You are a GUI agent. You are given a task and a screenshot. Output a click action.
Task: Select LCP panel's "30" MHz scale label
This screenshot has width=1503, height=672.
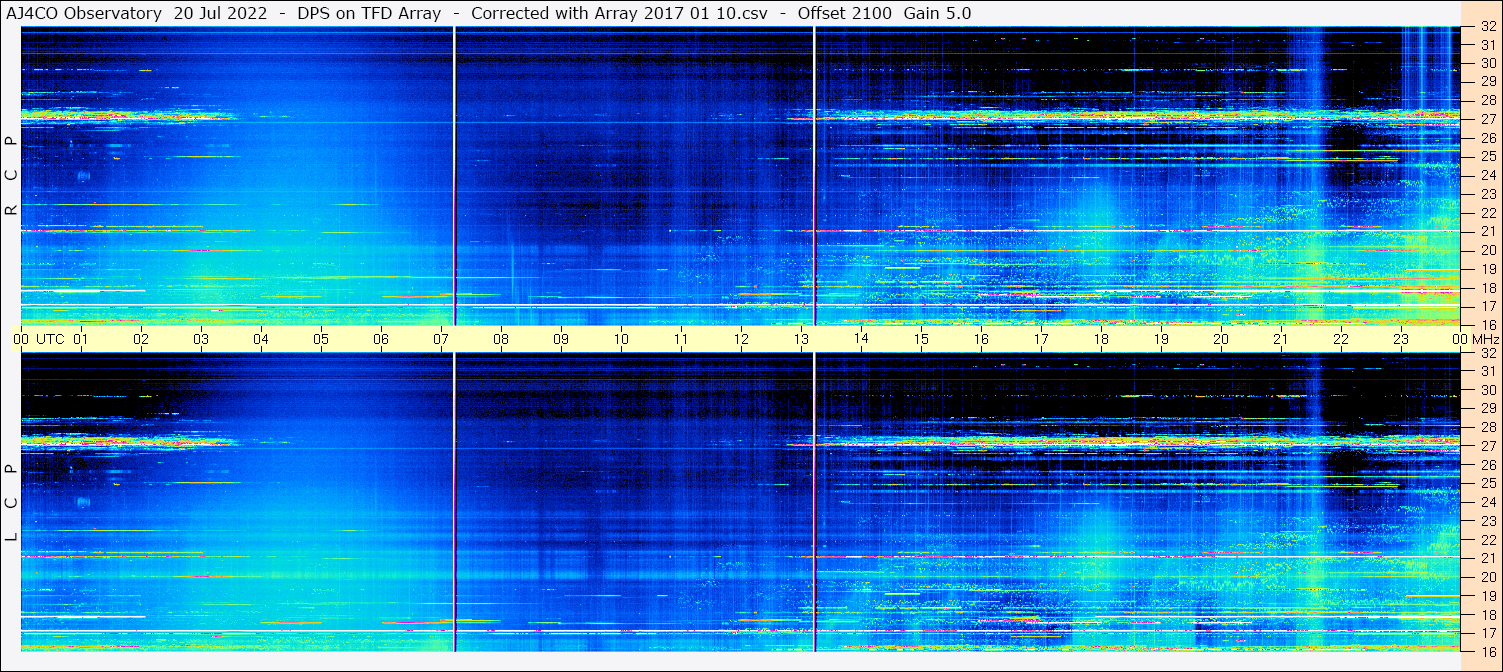[1487, 390]
